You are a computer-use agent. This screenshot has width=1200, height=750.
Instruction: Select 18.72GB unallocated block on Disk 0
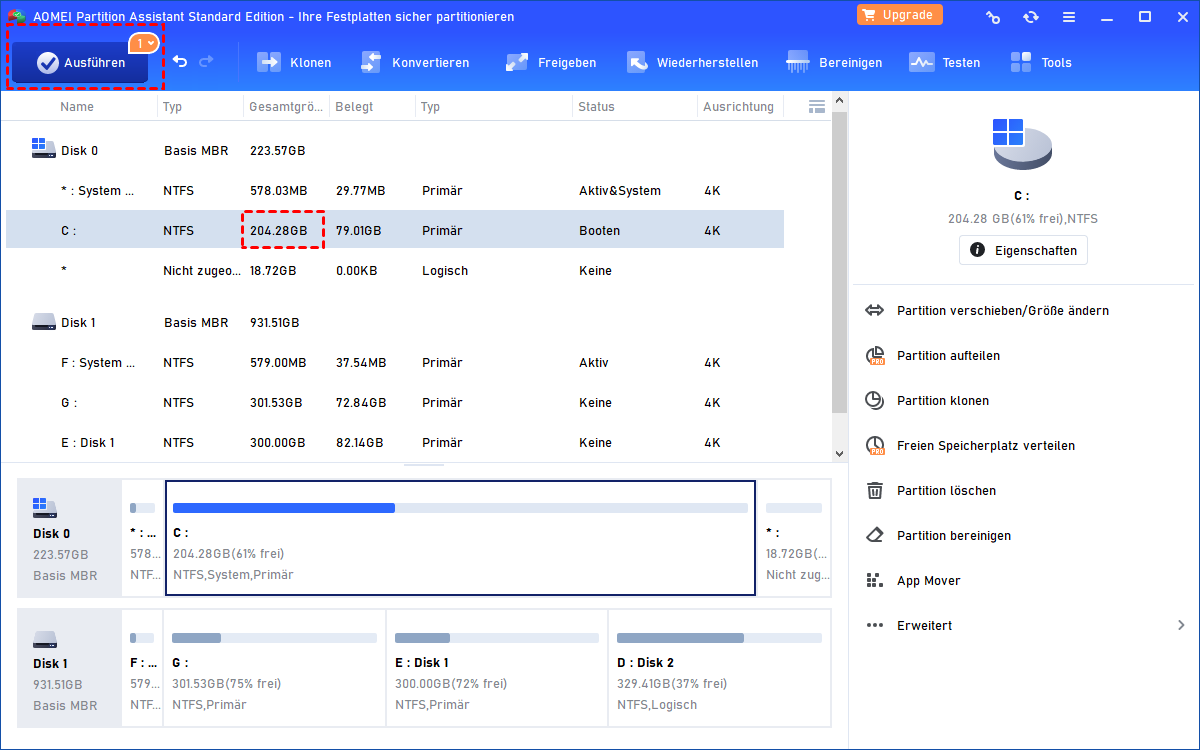coord(794,538)
